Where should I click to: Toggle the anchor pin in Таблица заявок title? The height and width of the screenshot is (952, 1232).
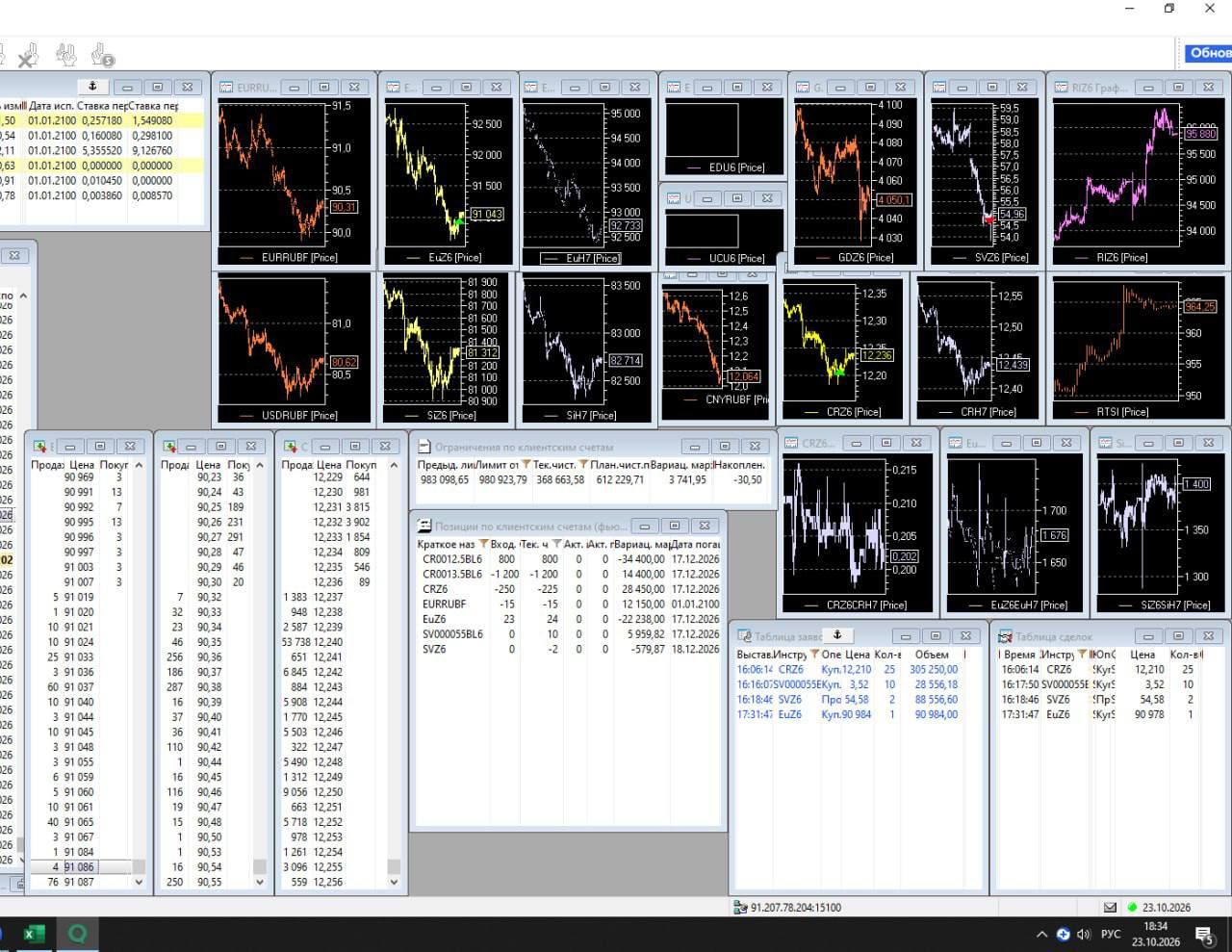point(837,635)
